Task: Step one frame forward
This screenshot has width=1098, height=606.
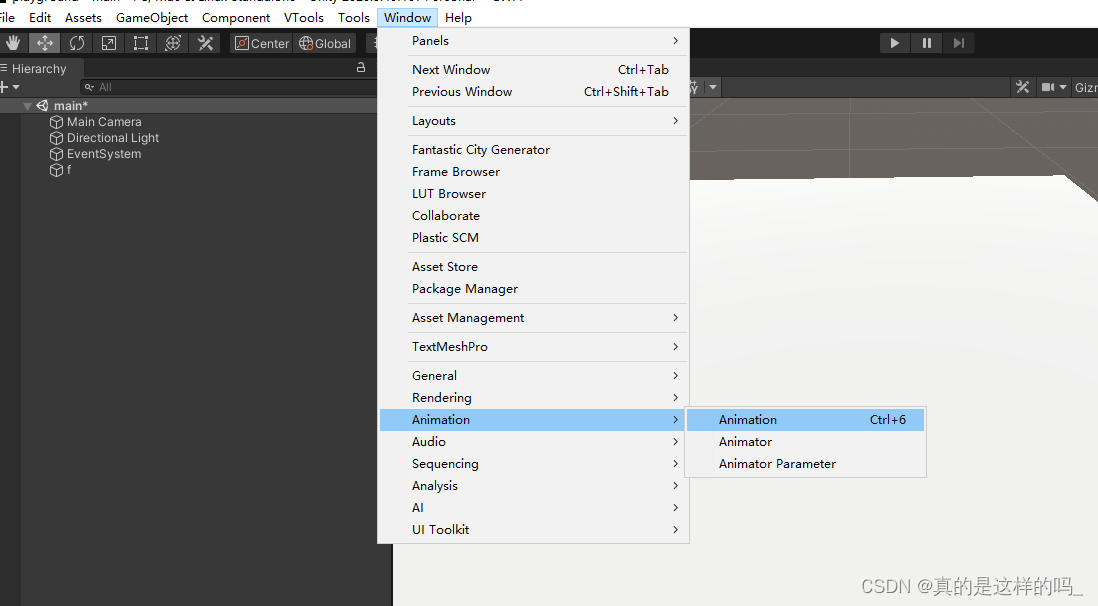Action: [959, 43]
